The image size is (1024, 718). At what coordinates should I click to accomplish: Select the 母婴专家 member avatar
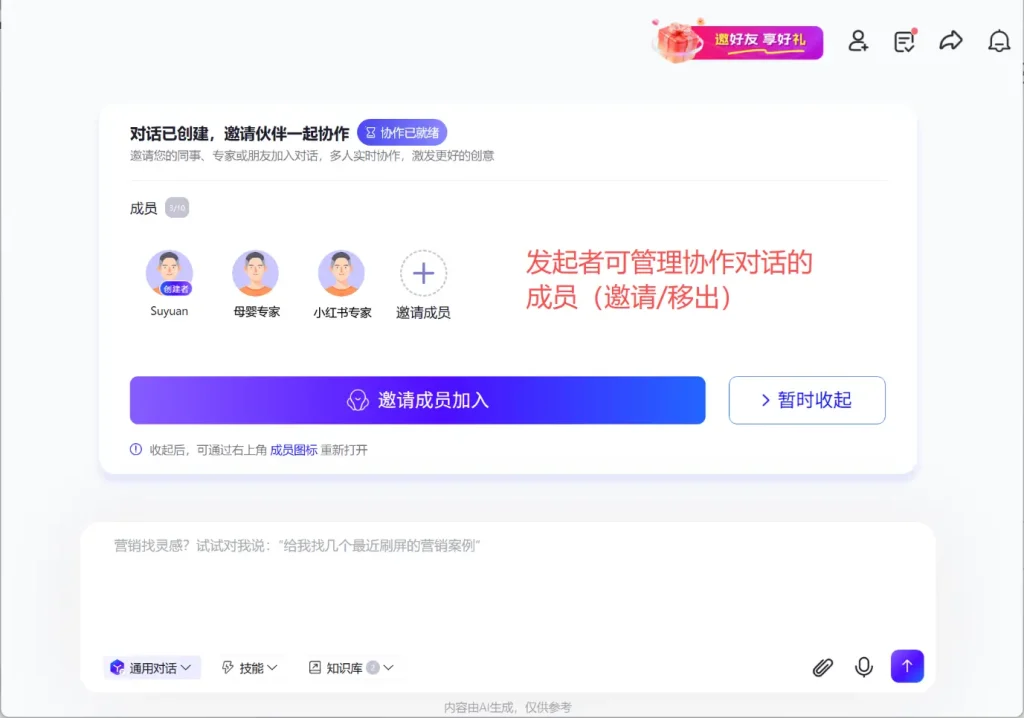pos(256,273)
